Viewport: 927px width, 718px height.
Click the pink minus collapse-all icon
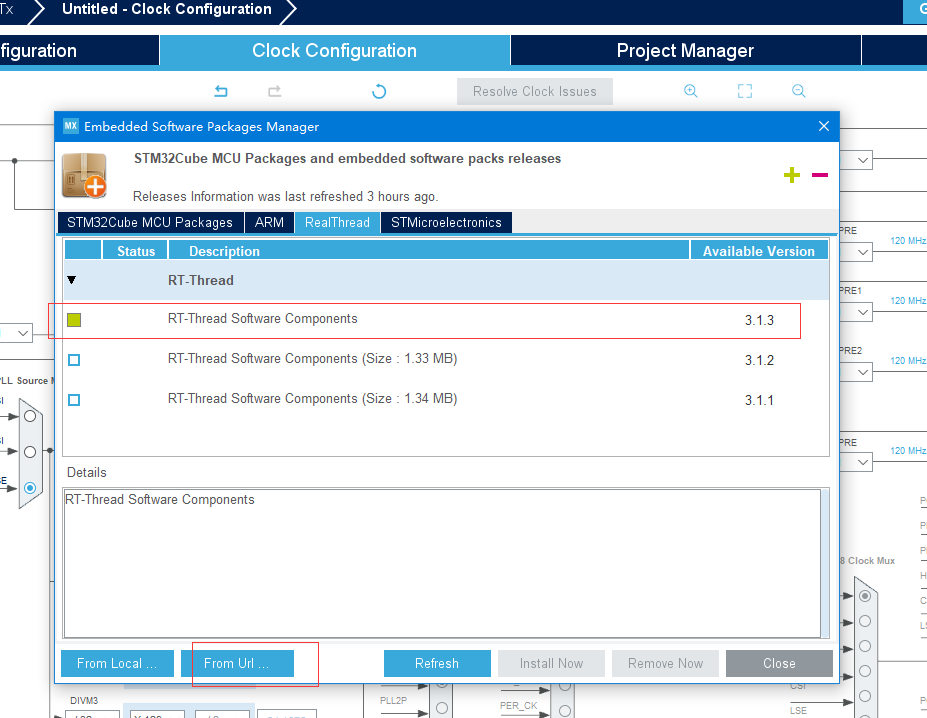[820, 175]
